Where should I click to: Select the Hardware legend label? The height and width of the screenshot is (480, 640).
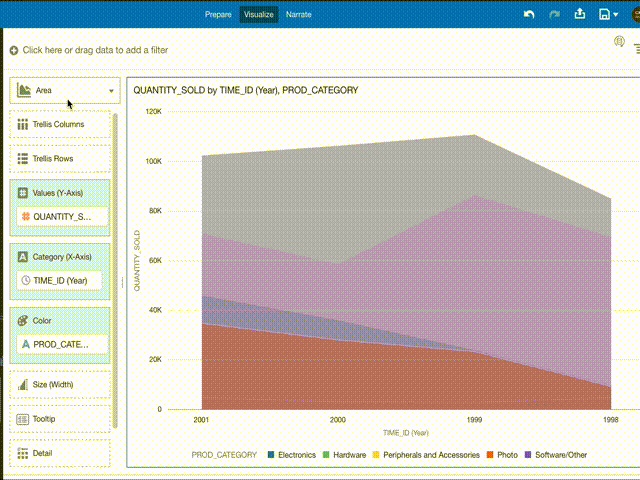(349, 455)
